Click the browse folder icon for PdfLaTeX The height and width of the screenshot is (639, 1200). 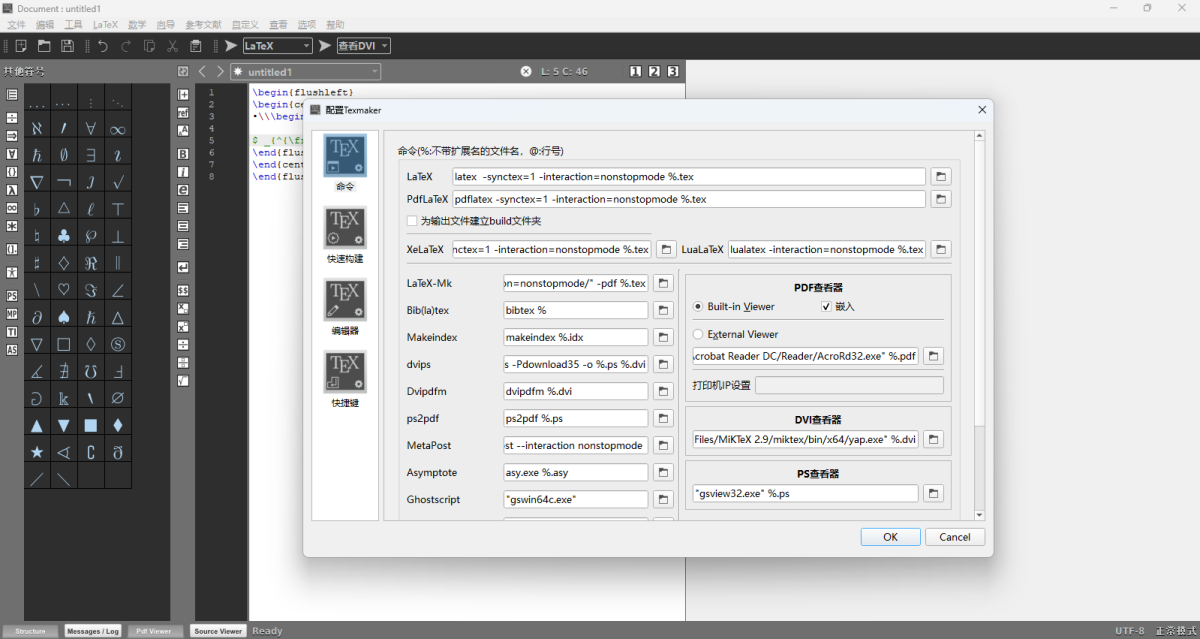coord(941,199)
